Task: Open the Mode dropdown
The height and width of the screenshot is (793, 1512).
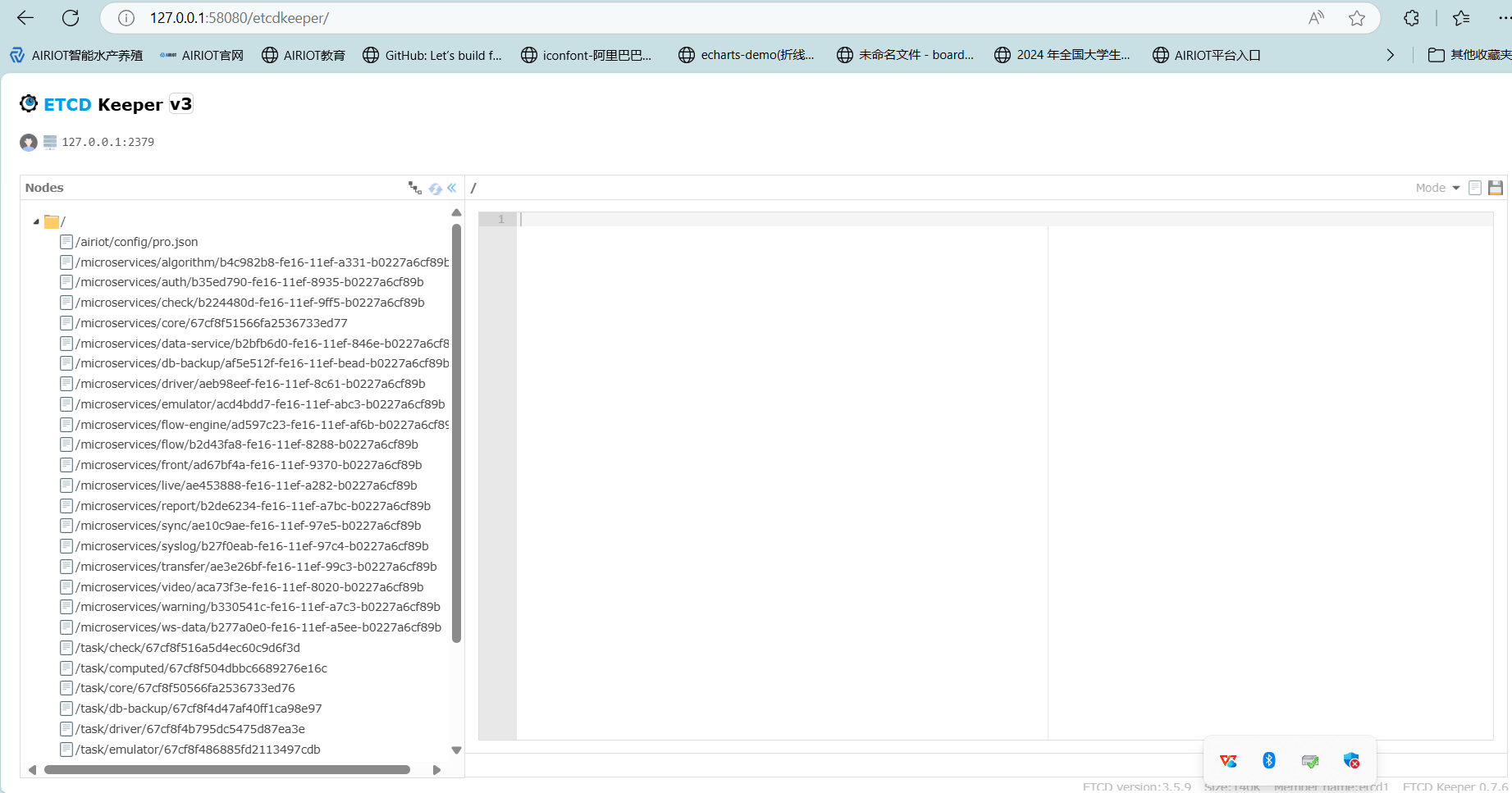Action: point(1437,188)
